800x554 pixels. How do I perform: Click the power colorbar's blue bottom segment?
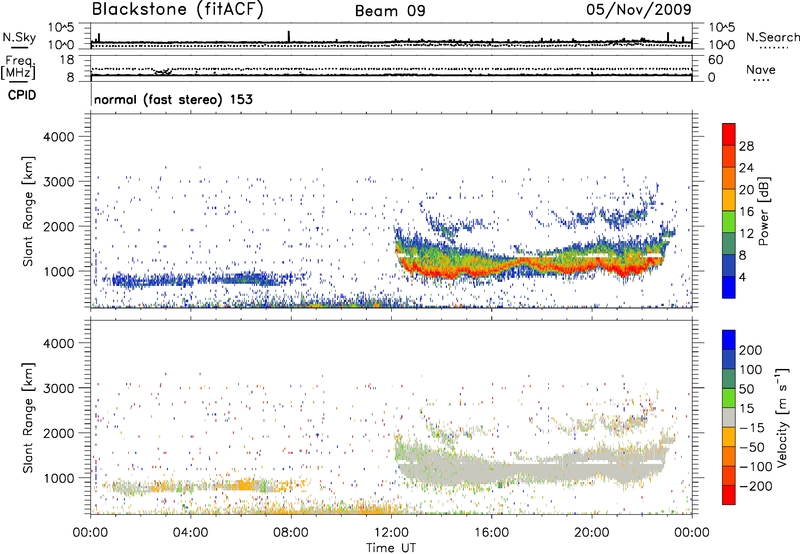(x=729, y=287)
